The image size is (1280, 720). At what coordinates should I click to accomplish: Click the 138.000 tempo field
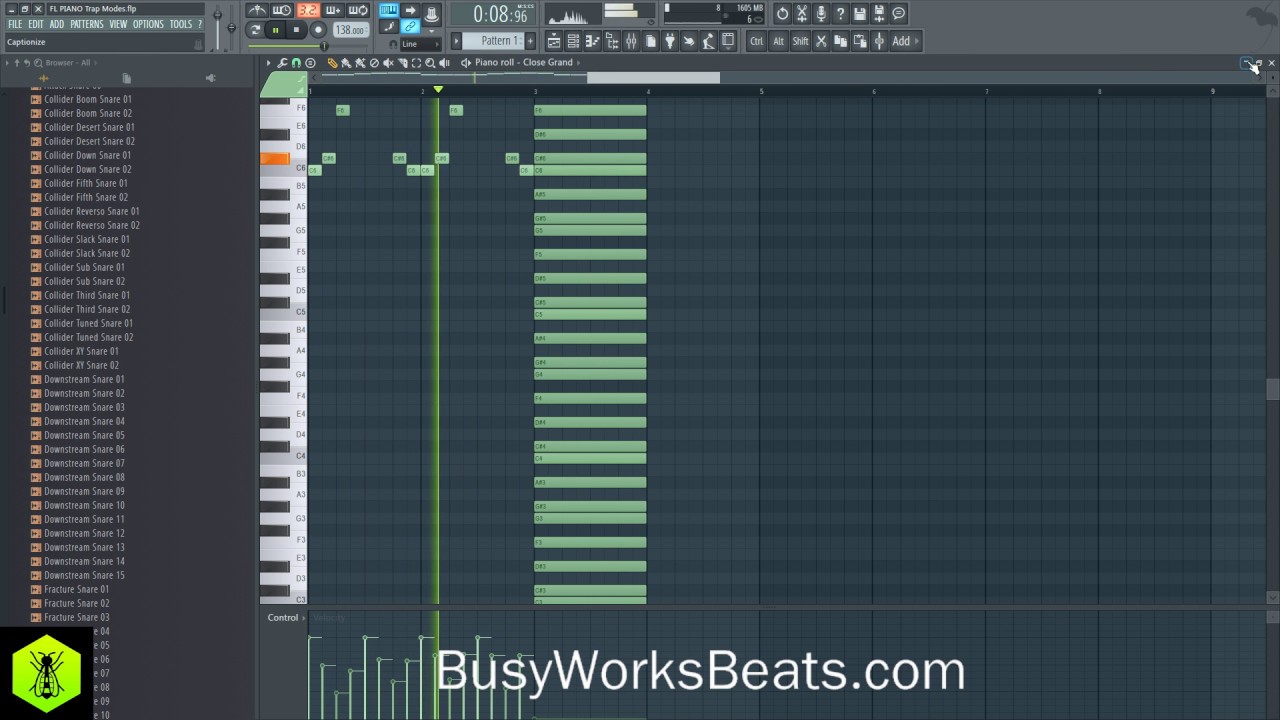coord(350,30)
